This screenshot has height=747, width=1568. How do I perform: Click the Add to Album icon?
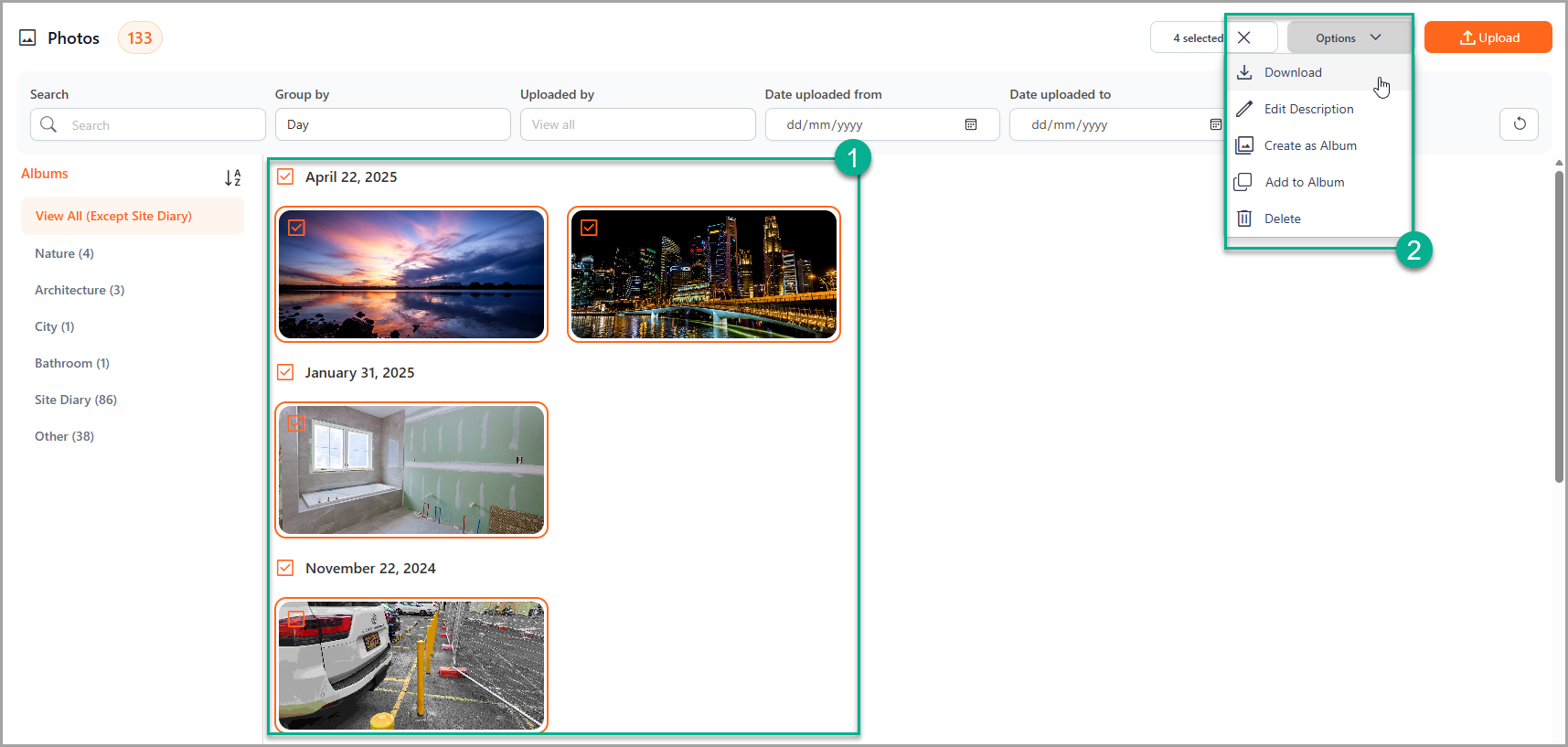[1243, 182]
